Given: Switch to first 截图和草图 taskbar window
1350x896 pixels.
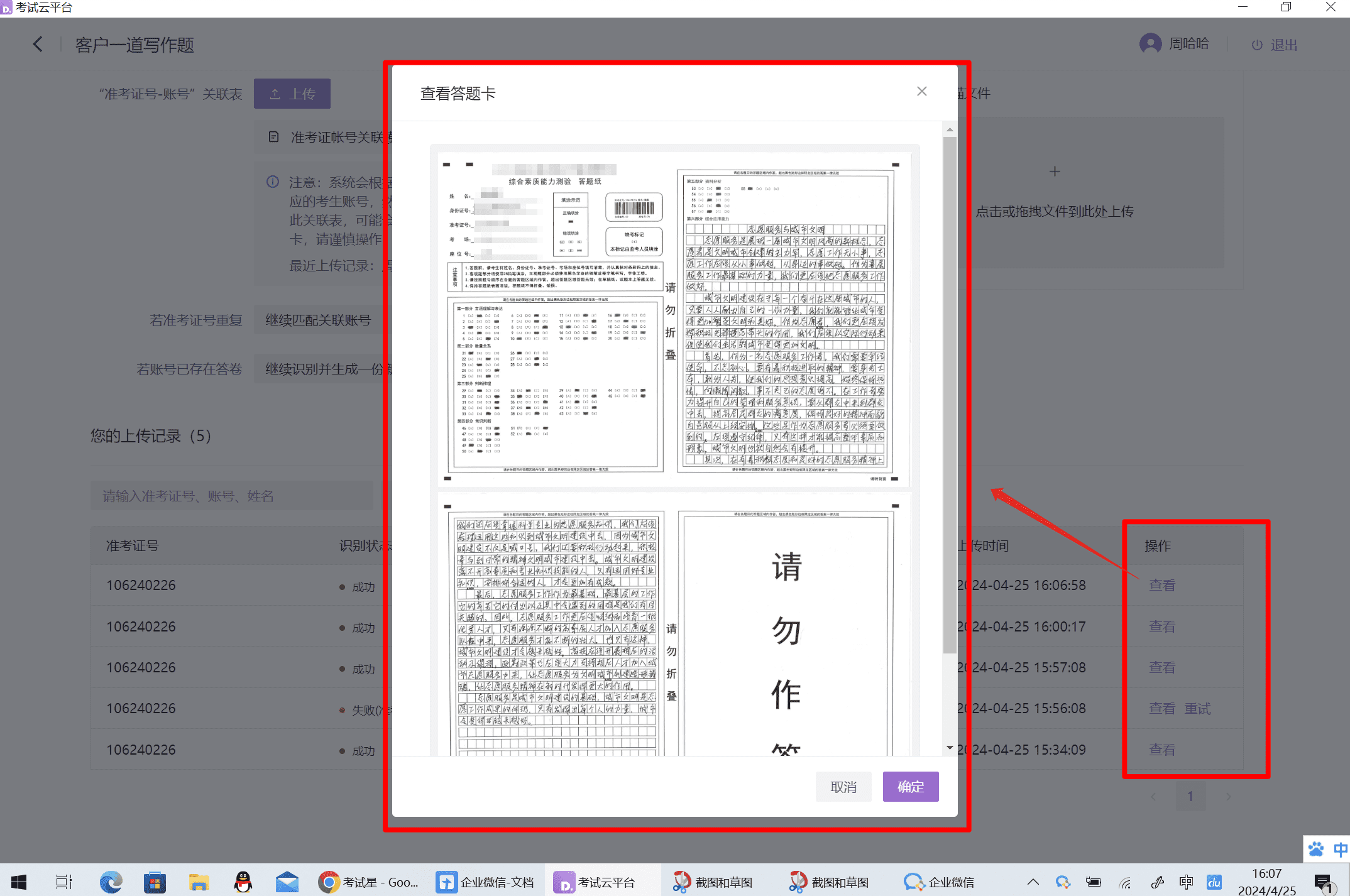Looking at the screenshot, I should click(713, 882).
